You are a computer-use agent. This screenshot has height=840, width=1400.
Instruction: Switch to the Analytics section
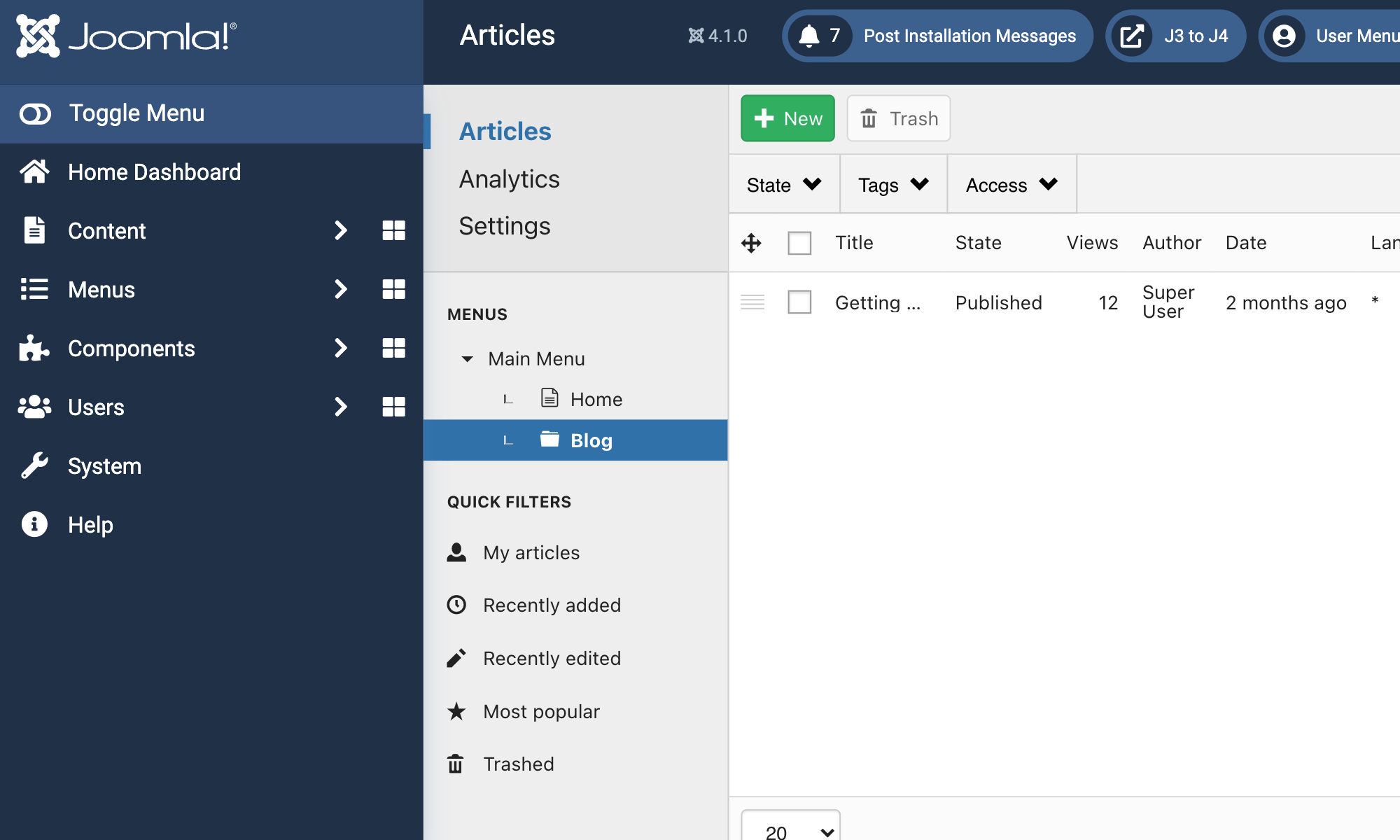tap(509, 179)
